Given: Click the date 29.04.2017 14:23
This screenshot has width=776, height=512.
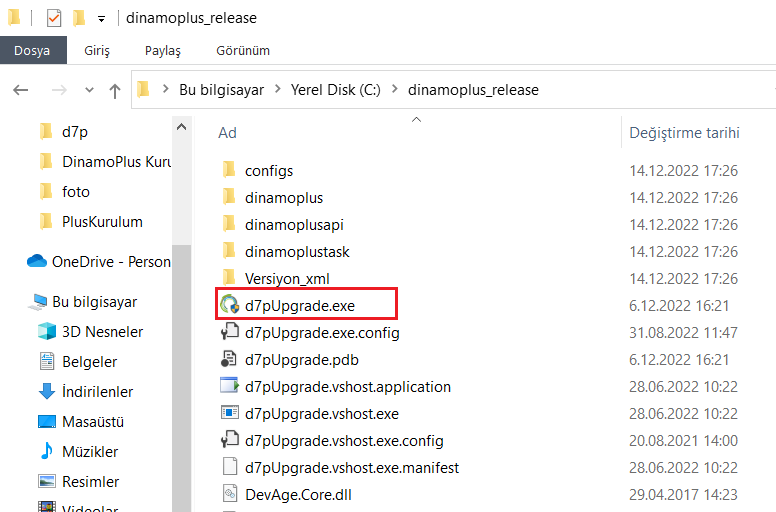Looking at the screenshot, I should [683, 495].
